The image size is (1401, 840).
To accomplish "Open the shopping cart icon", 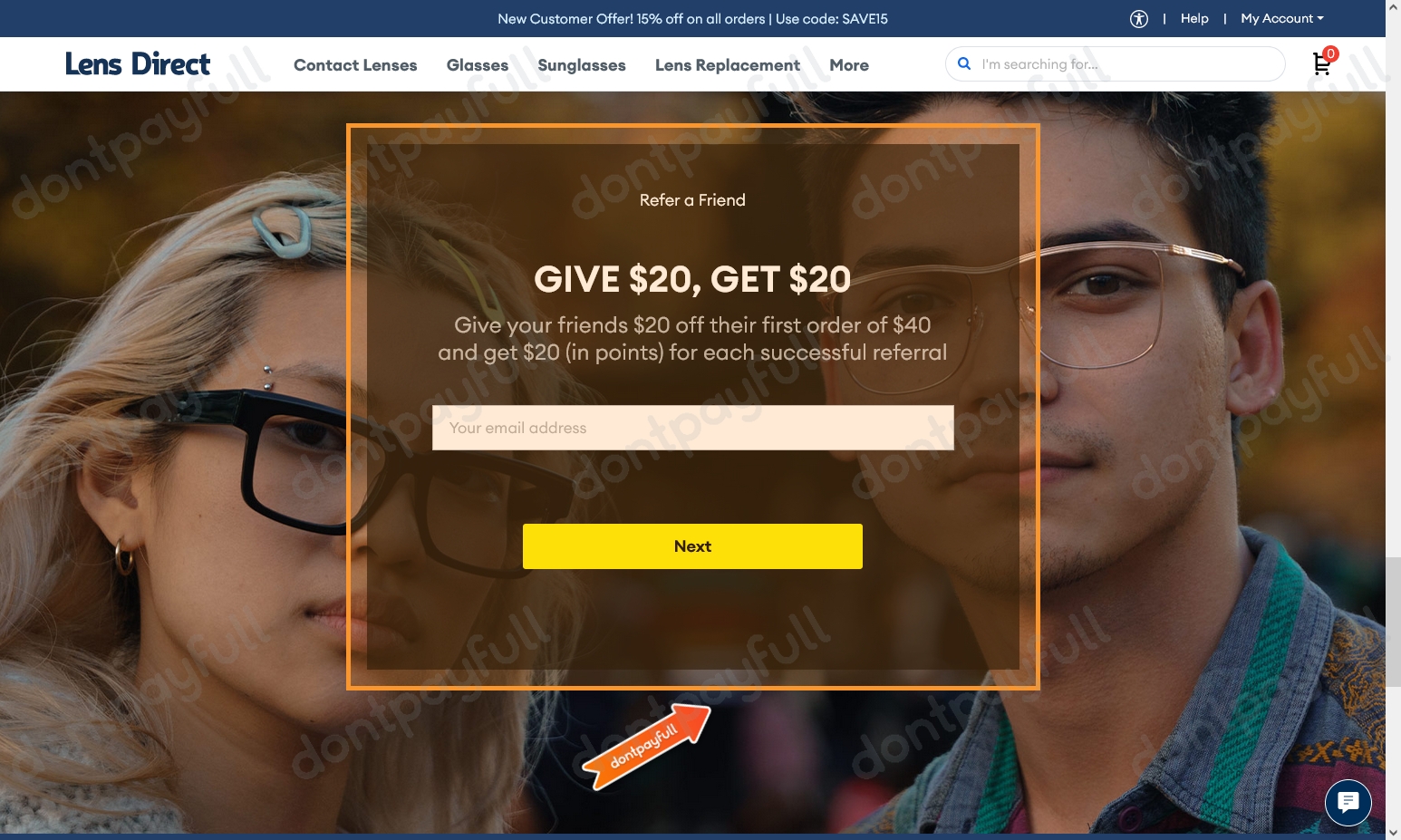I will click(1321, 64).
